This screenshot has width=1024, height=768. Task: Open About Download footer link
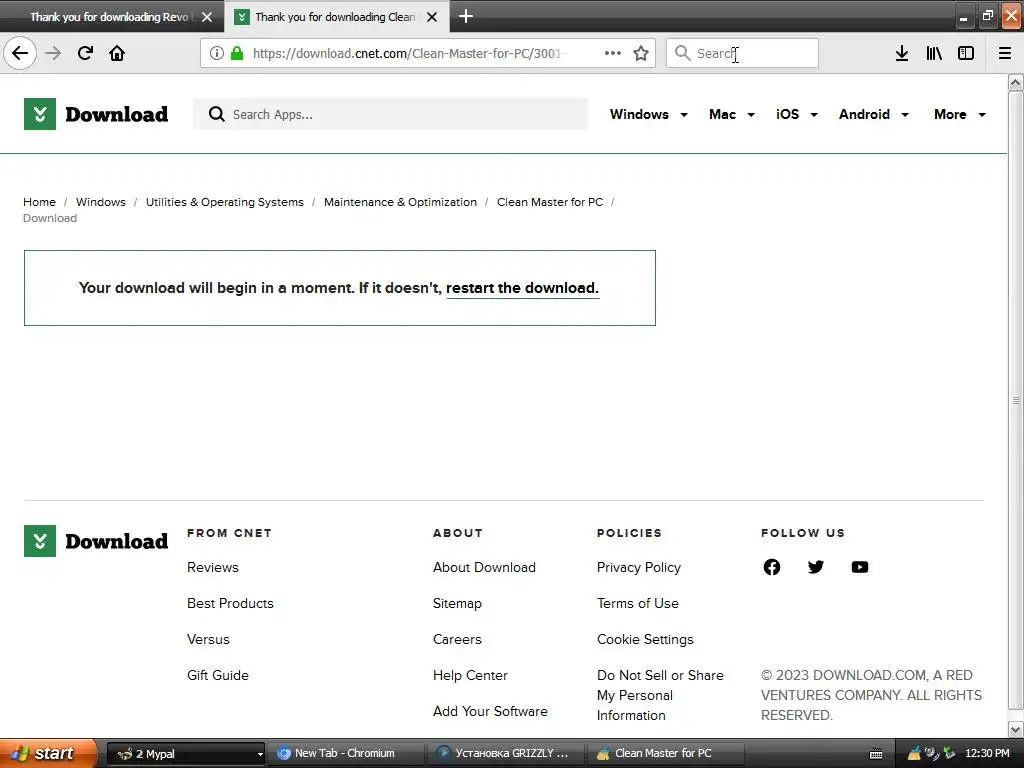484,567
